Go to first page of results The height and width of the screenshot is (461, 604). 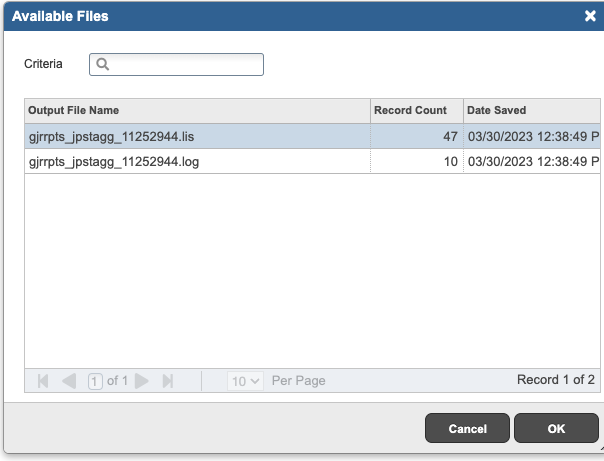coord(44,381)
